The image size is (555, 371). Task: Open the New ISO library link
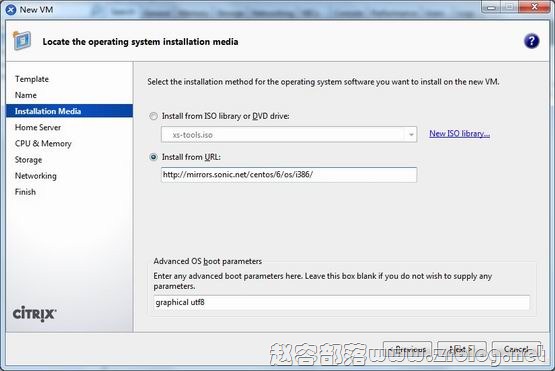pos(459,133)
